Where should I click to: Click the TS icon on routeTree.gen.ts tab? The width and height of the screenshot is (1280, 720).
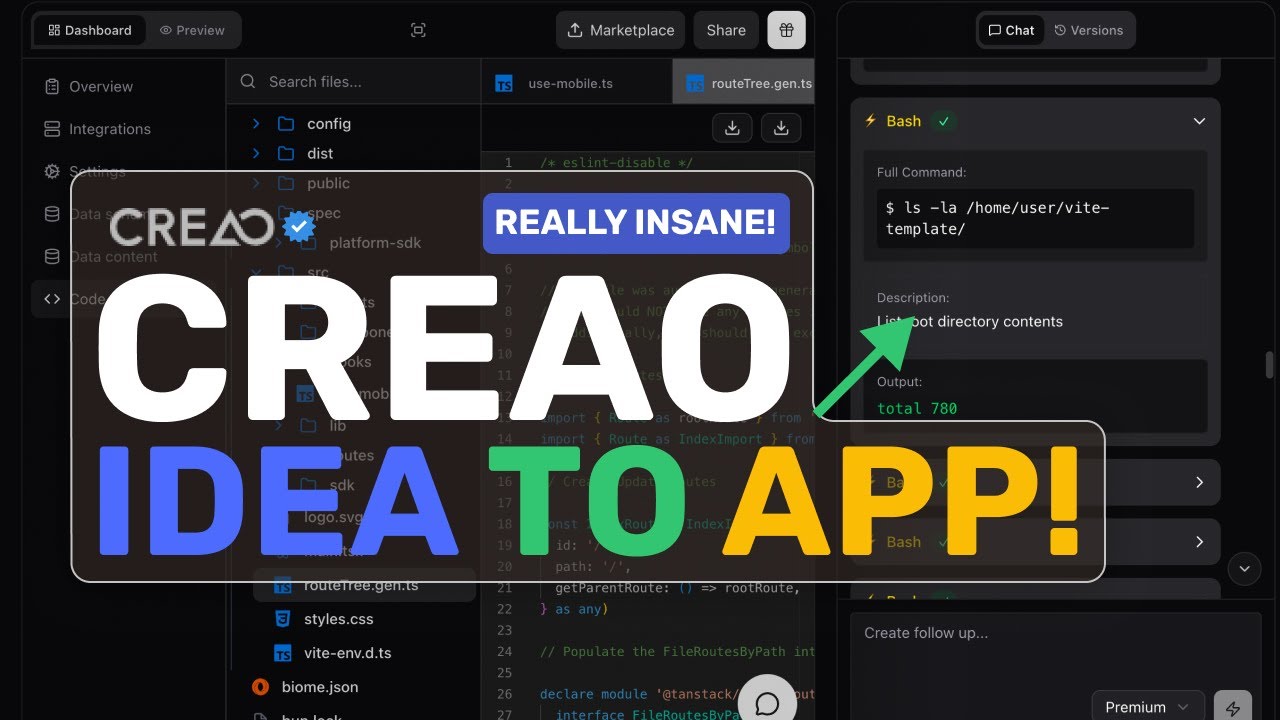pyautogui.click(x=694, y=83)
